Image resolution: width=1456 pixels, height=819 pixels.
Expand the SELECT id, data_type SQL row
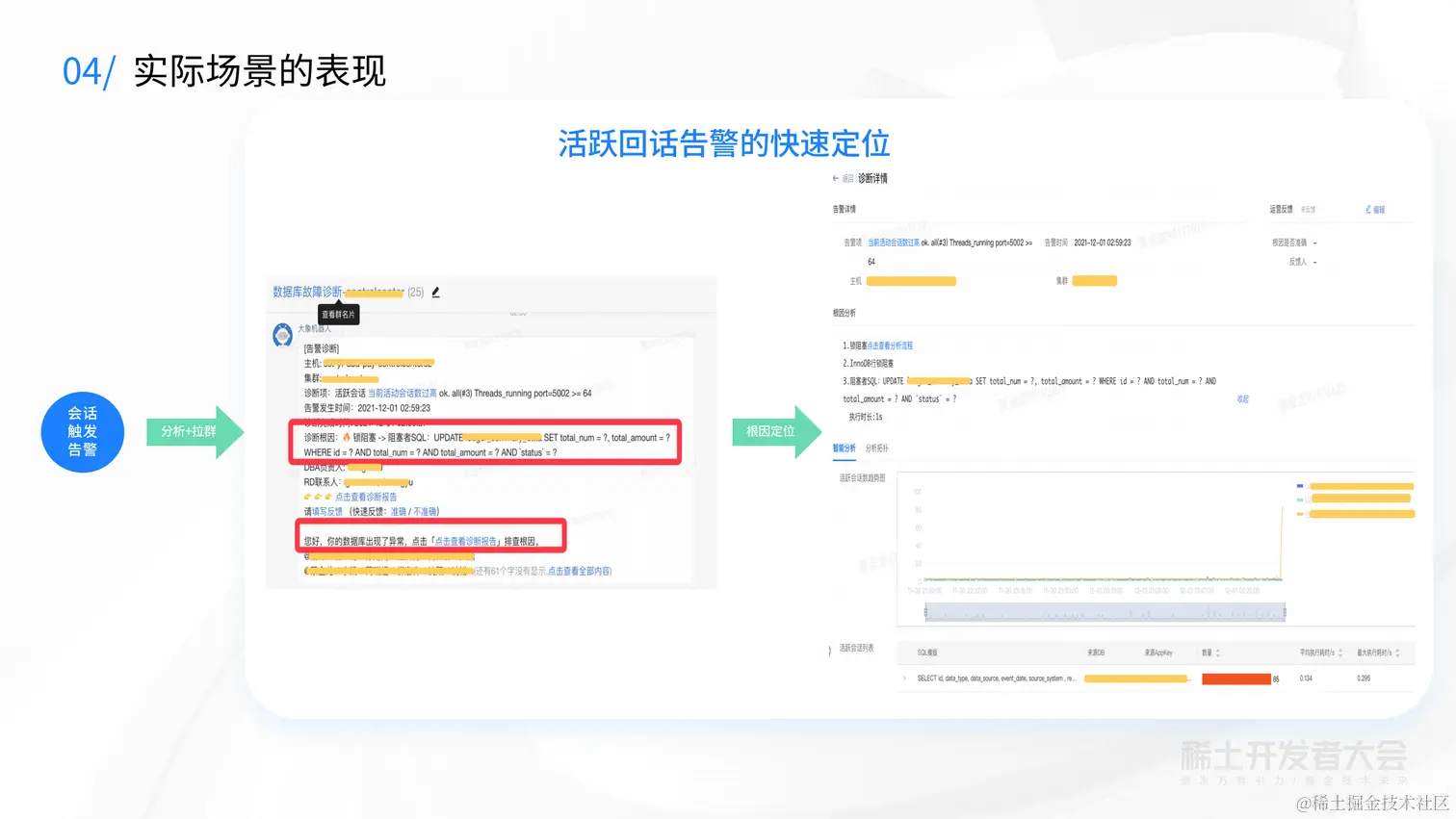pyautogui.click(x=904, y=678)
